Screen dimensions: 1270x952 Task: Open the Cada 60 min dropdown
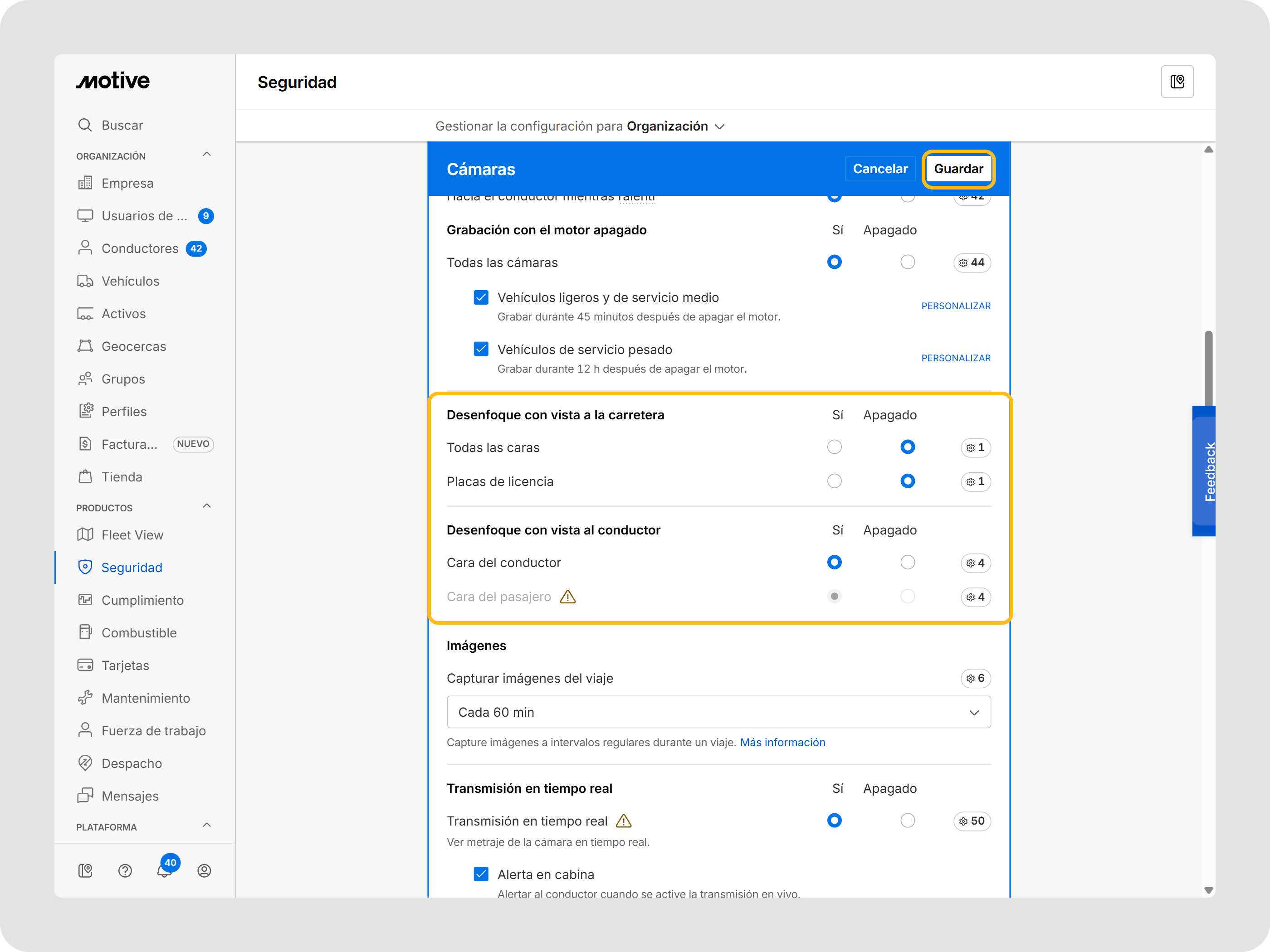pyautogui.click(x=718, y=712)
